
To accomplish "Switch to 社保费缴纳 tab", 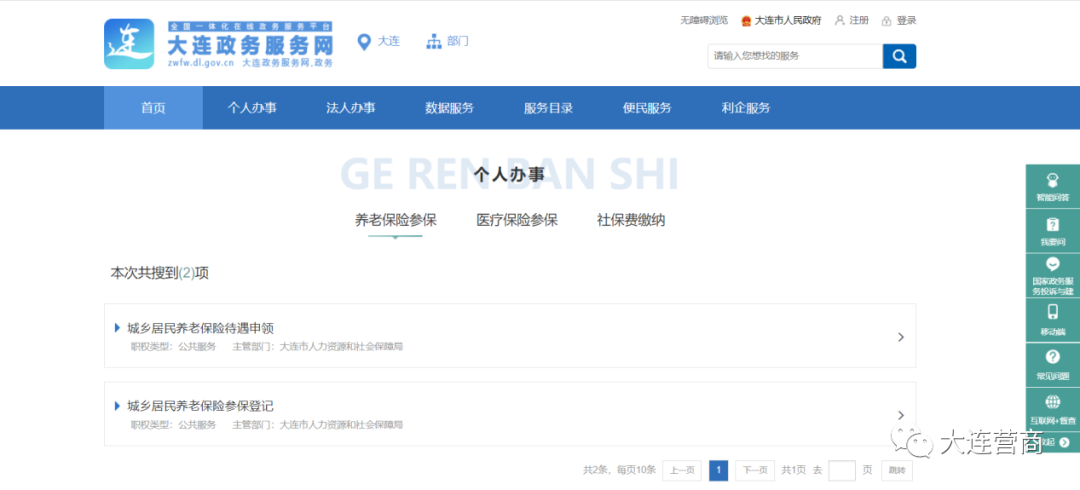I will click(631, 220).
